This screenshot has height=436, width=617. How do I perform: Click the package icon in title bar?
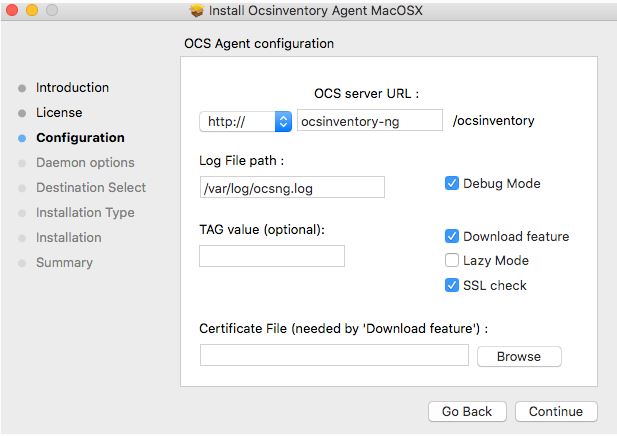point(196,11)
